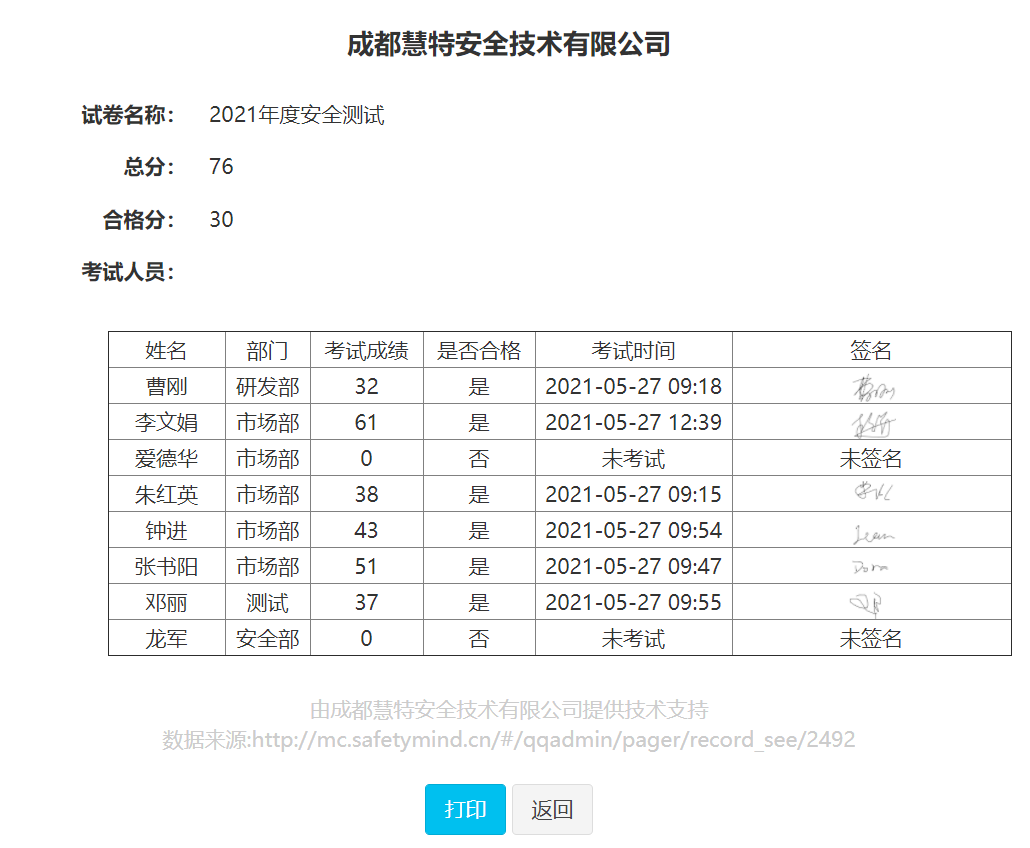
Task: Select 朱红英's signature image
Action: [873, 491]
